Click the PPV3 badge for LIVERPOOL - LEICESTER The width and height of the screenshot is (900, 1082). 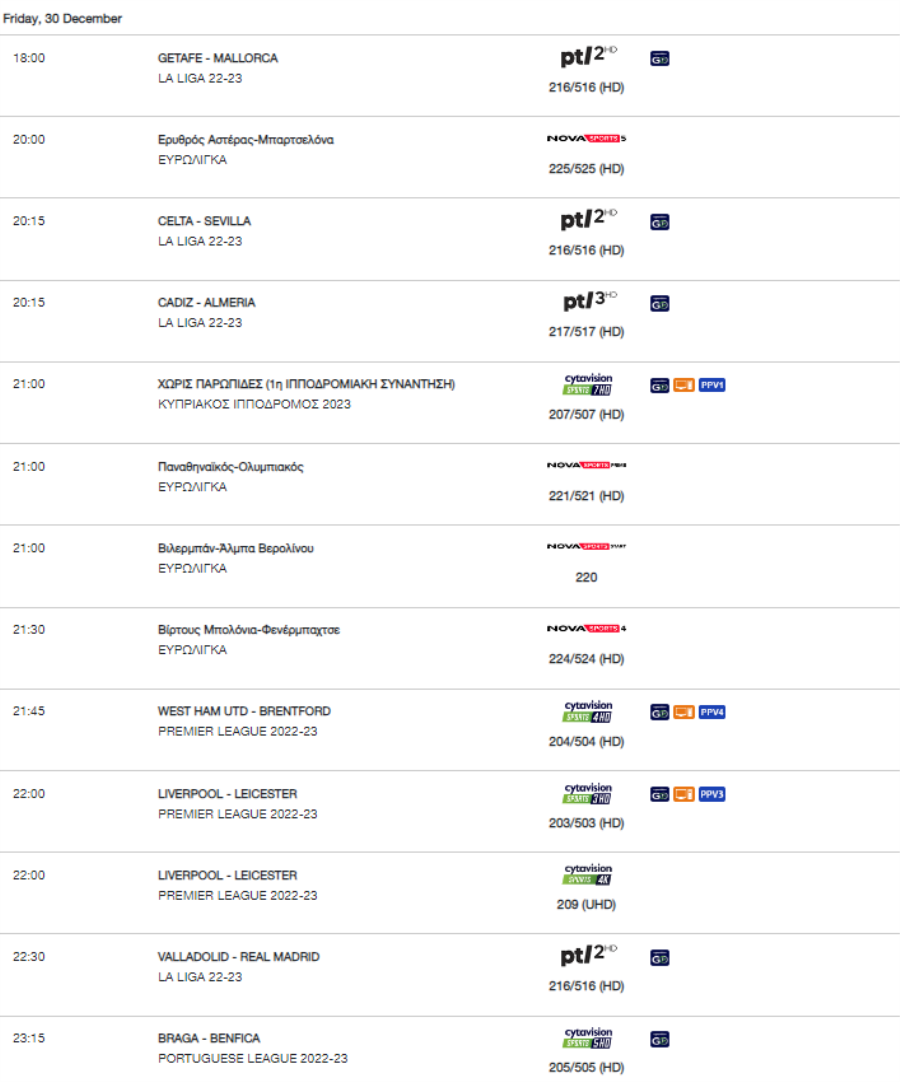click(712, 794)
